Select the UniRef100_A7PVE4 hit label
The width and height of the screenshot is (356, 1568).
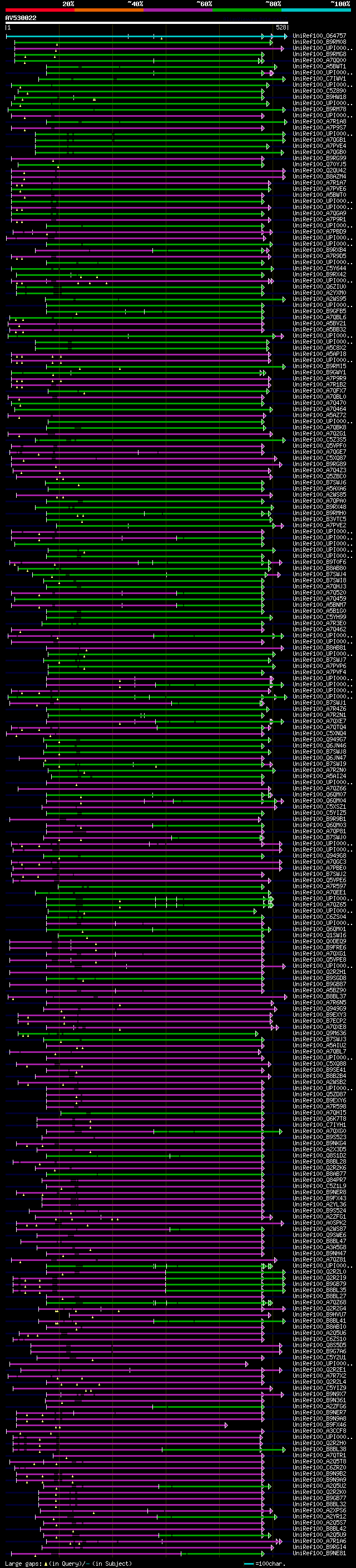click(x=319, y=146)
